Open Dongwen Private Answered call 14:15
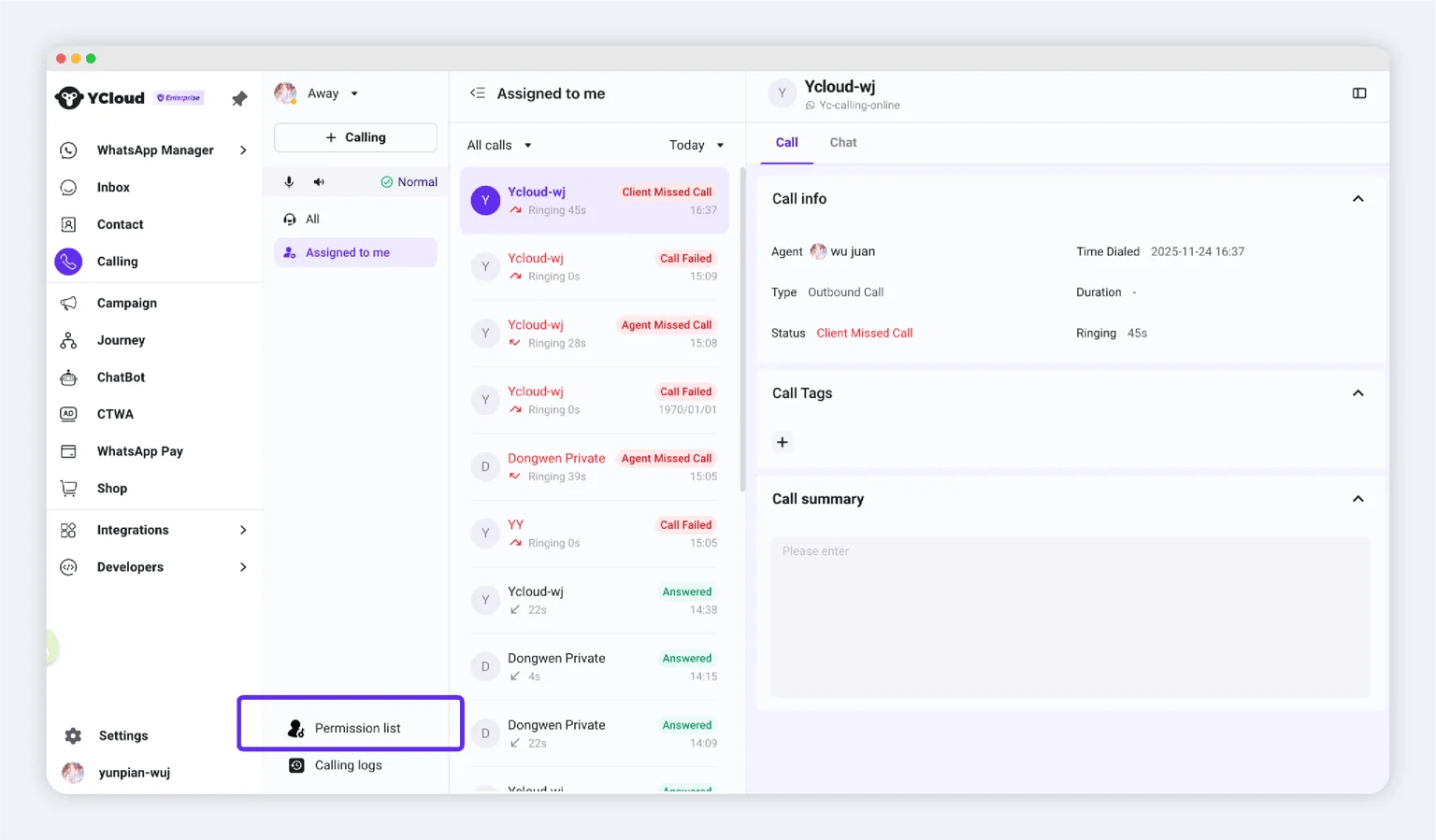 pos(595,667)
